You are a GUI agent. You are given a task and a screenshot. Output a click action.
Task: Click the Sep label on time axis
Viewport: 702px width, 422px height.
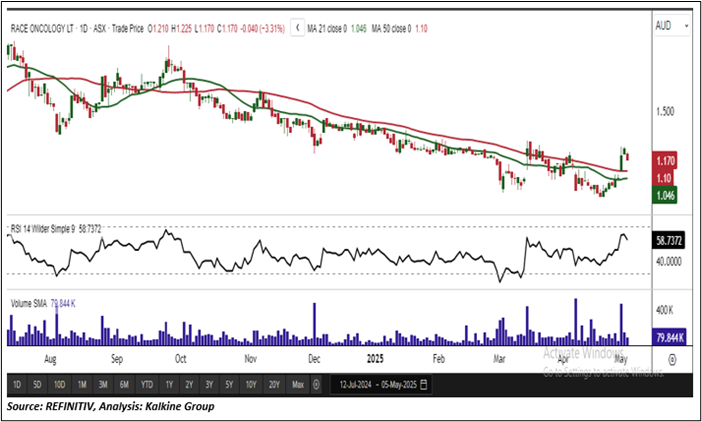tap(116, 359)
